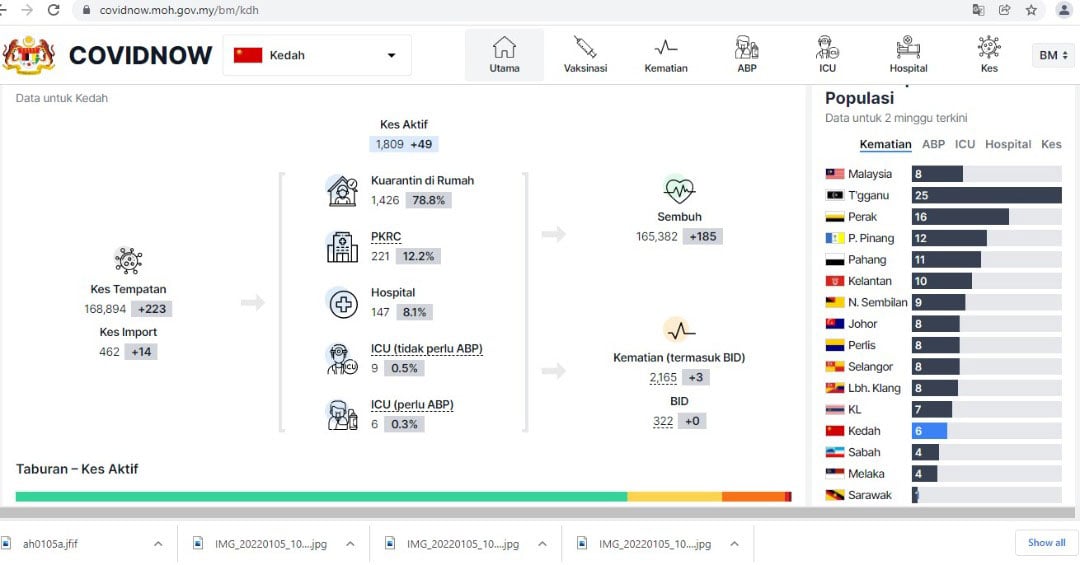This screenshot has width=1080, height=565.
Task: Click the Kuarantin di Rumah house icon
Action: click(x=342, y=191)
